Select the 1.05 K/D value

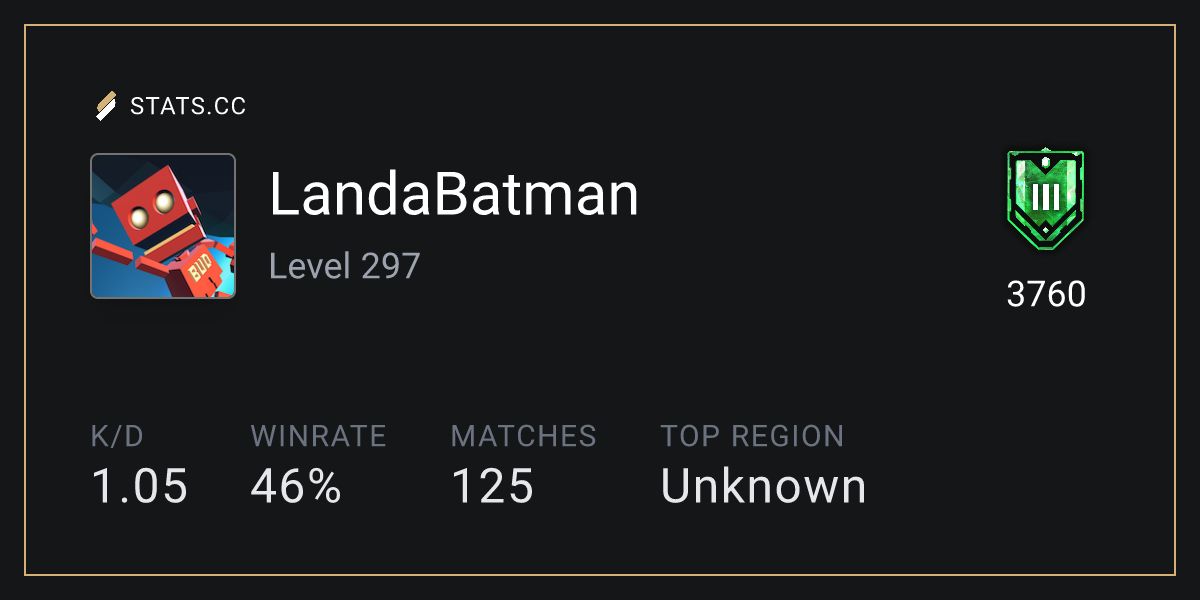(x=139, y=487)
